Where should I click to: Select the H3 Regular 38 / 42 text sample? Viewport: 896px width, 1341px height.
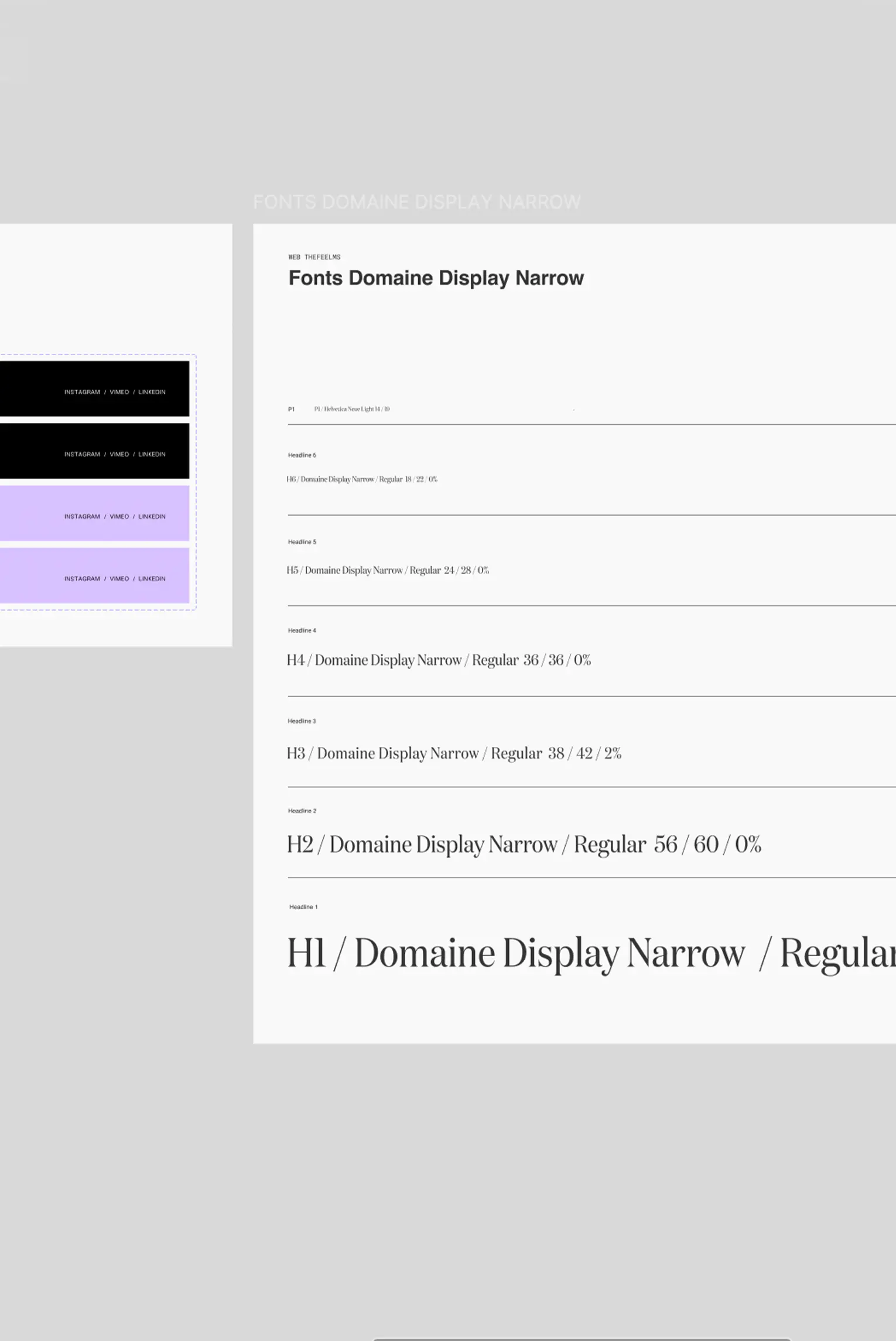pos(453,753)
